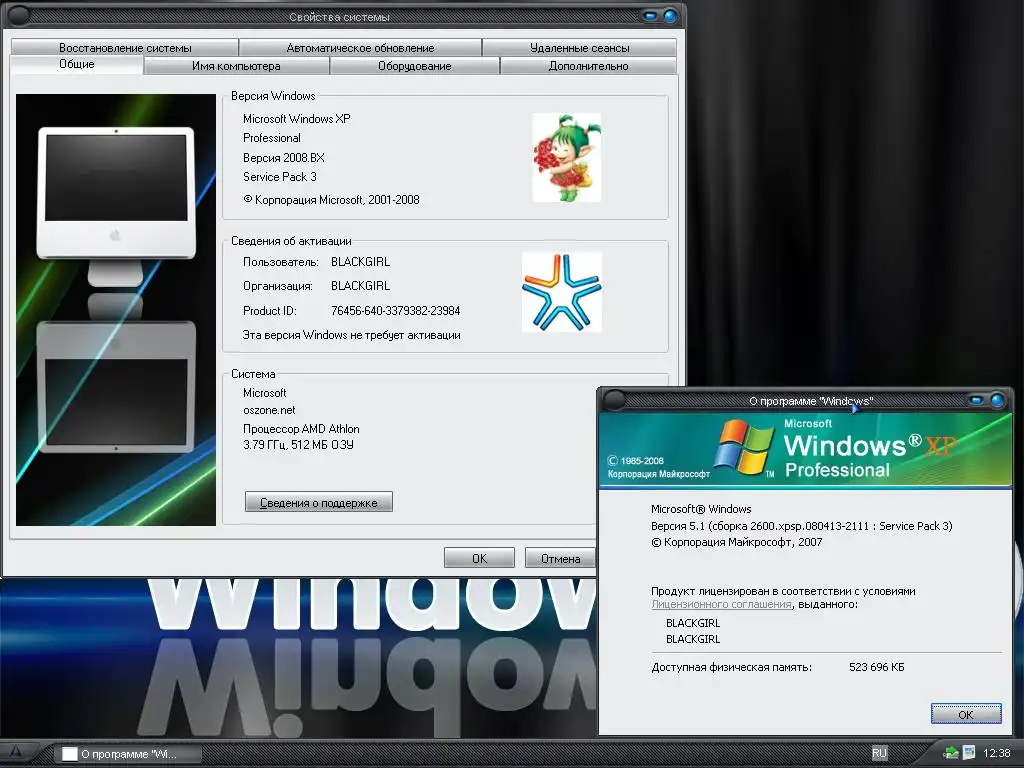1024x768 pixels.
Task: Click the Свойства системы title bar text
Action: click(340, 17)
